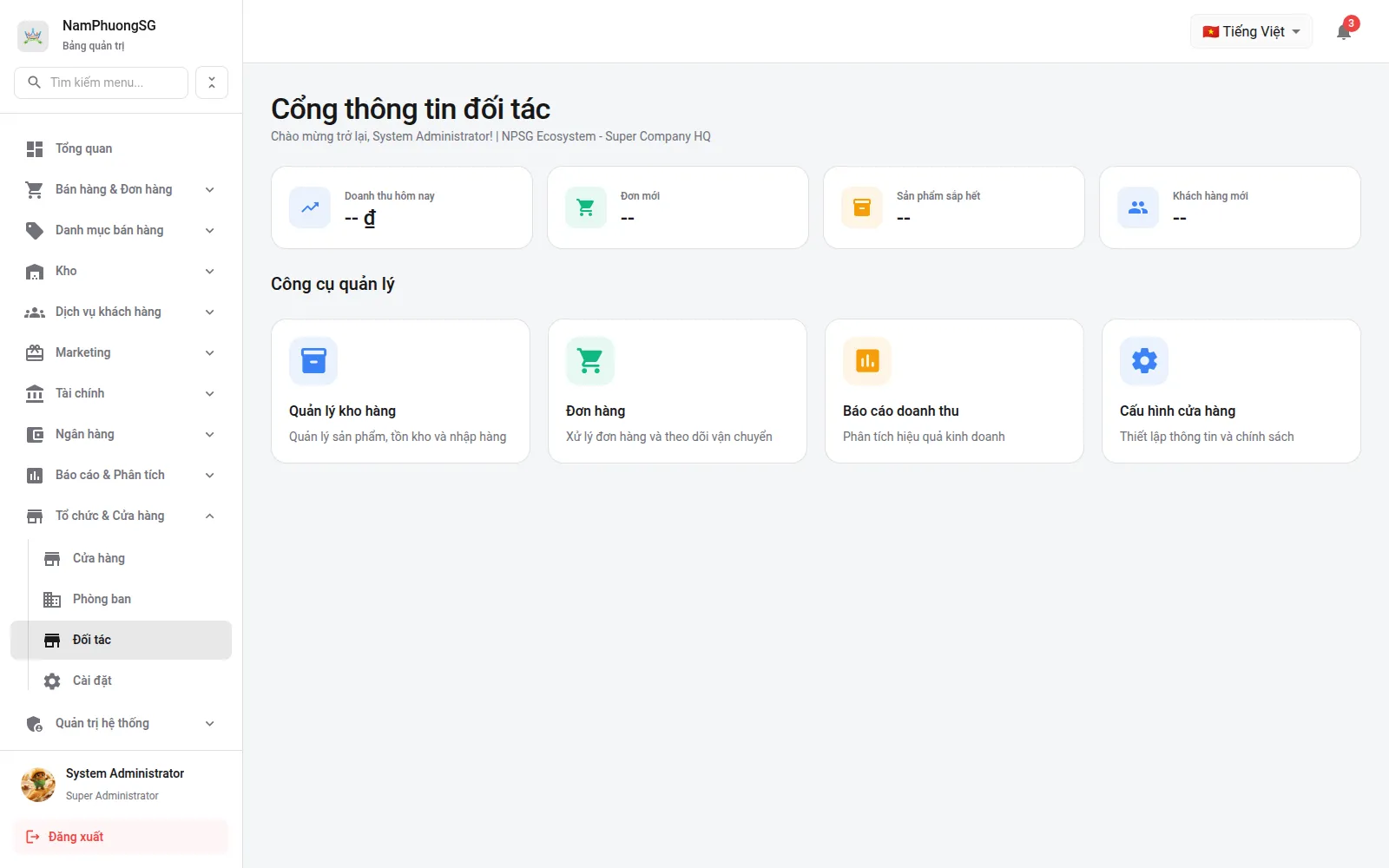Select the Tổng quan menu item
Screen dimensions: 1389x868
click(121, 148)
